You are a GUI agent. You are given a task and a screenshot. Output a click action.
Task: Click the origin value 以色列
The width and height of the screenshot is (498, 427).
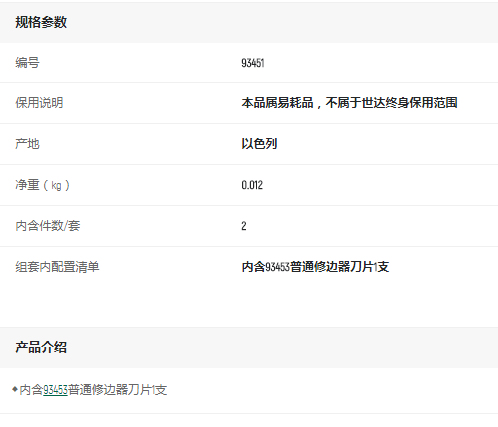(259, 144)
